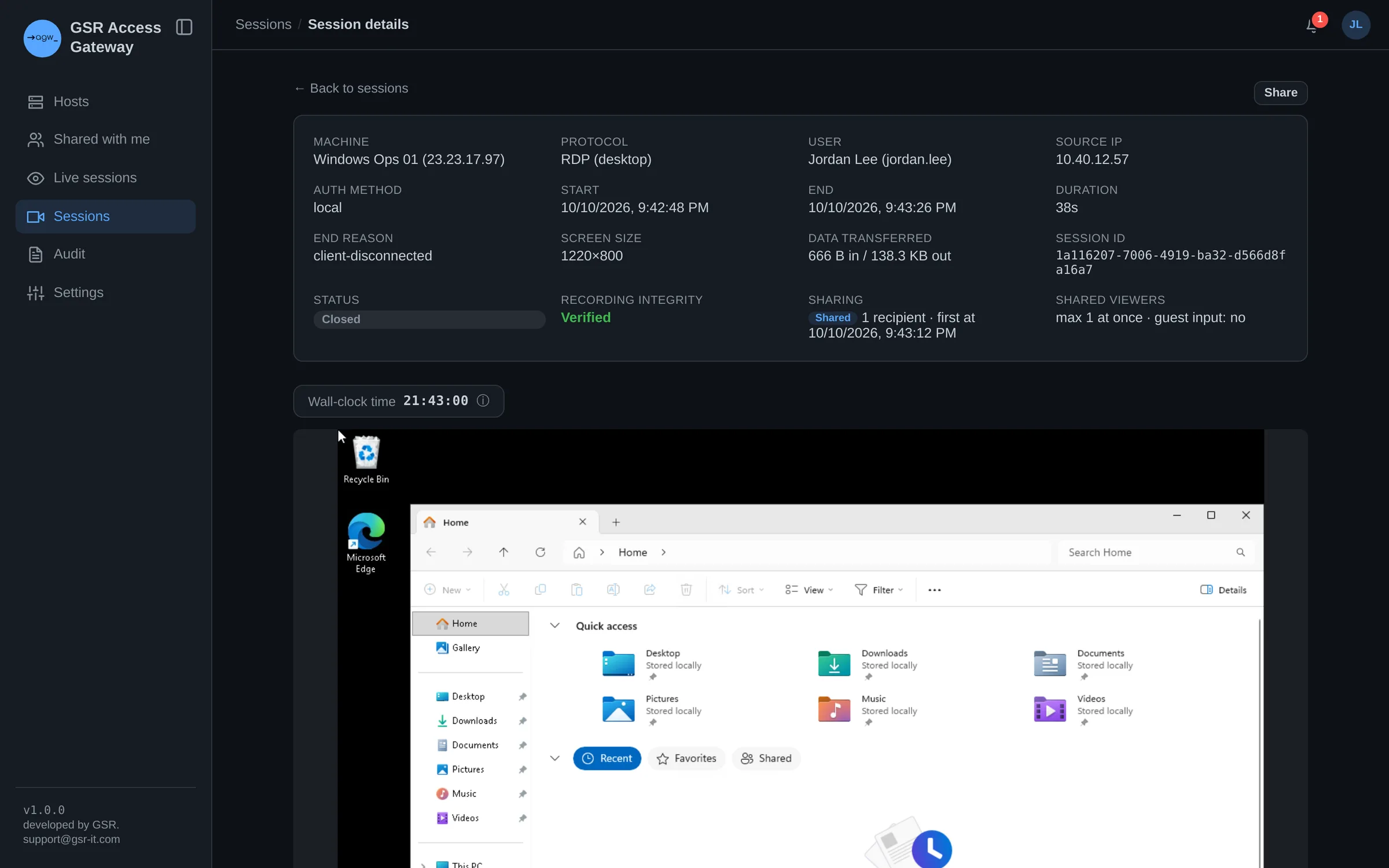Click the Search Home input field
1389x868 pixels.
1155,552
